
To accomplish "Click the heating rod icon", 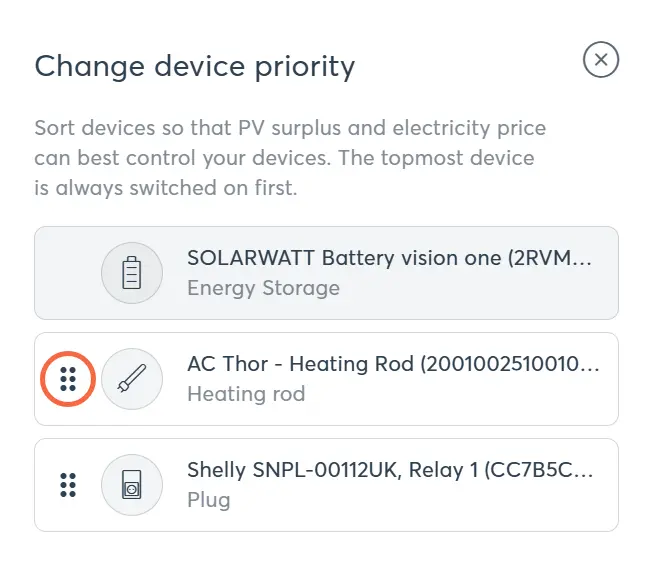I will coord(132,379).
